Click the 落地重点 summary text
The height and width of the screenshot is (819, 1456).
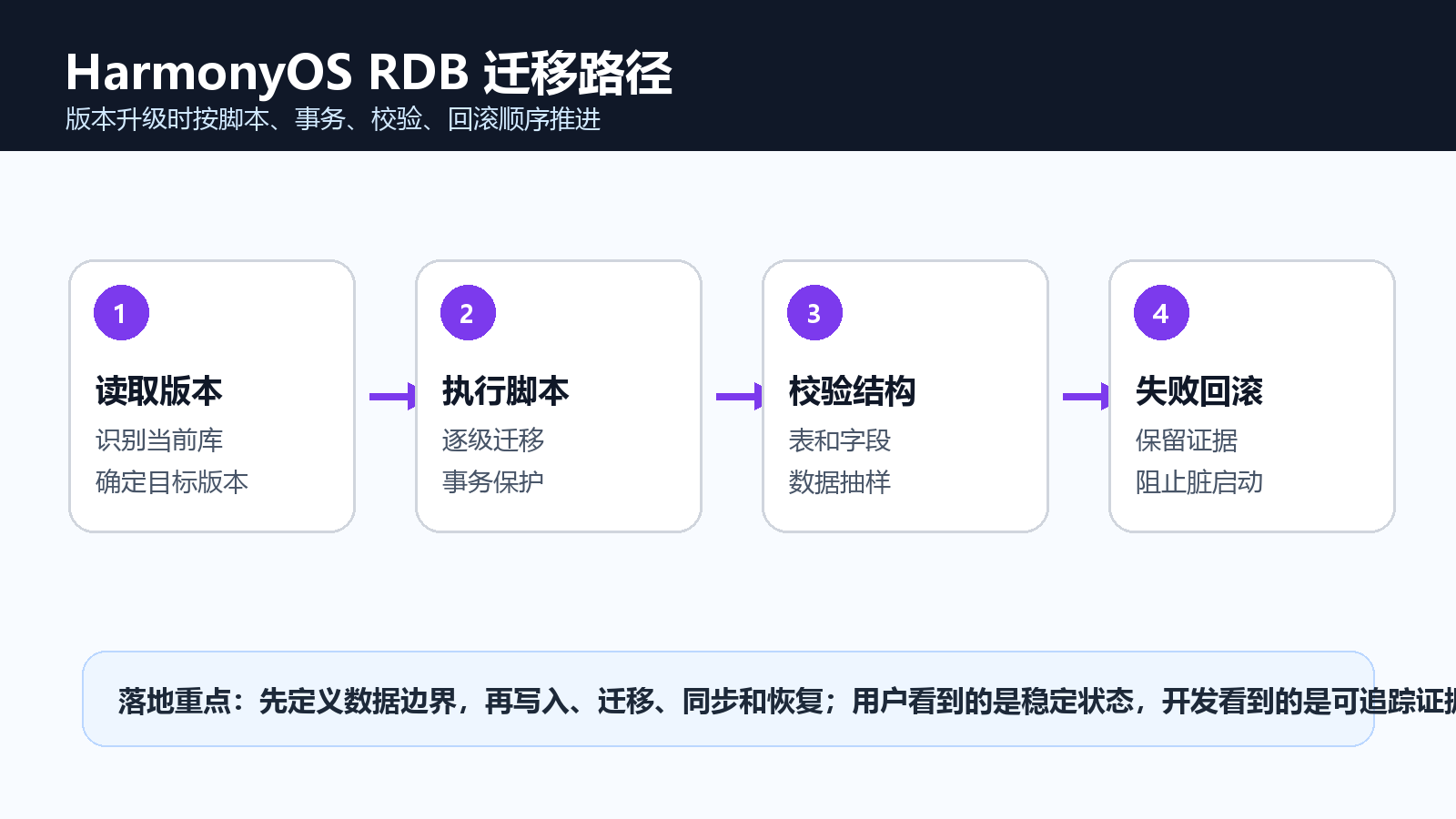[787, 702]
